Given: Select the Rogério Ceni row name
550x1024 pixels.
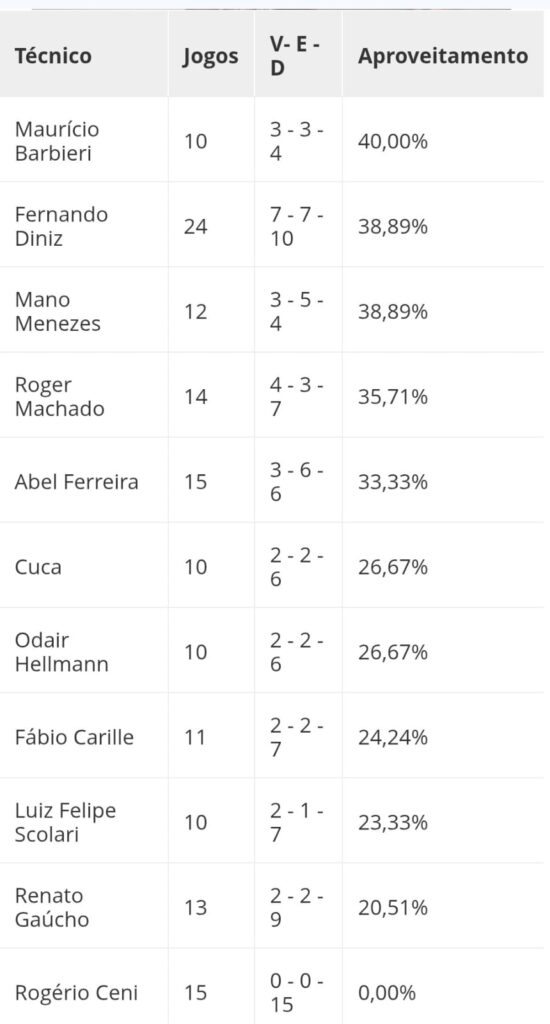Looking at the screenshot, I should tap(76, 993).
